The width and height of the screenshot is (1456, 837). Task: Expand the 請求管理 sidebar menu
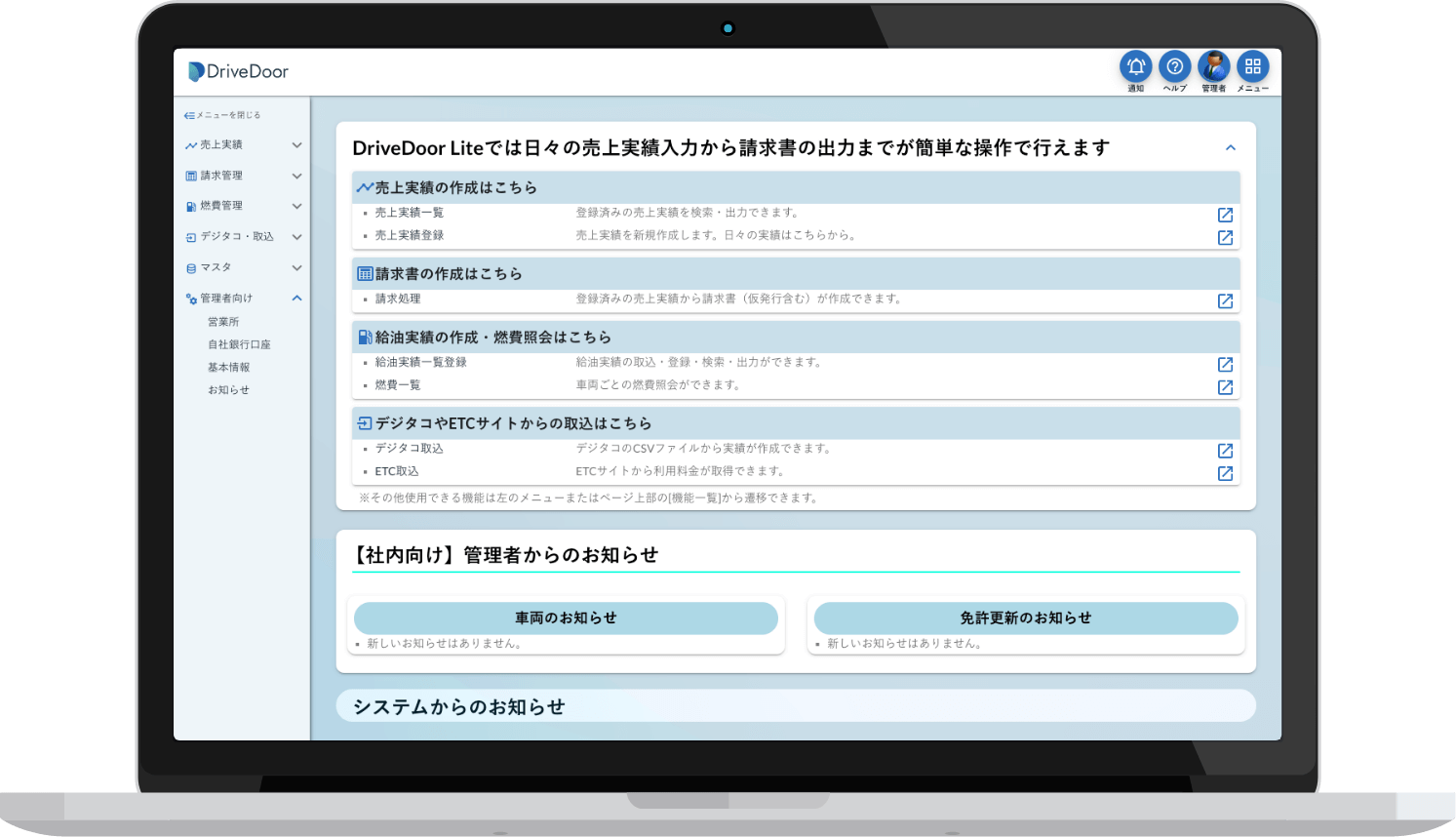[296, 177]
